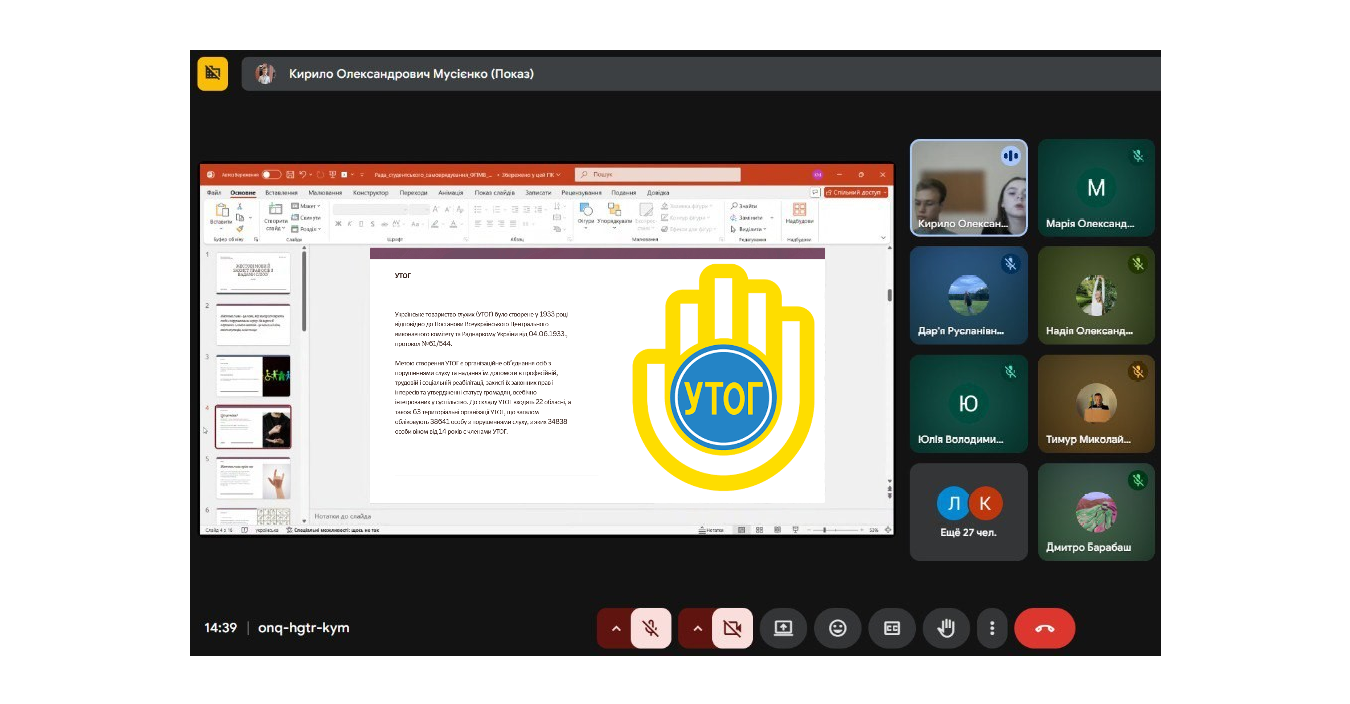Open the emoji reactions button
The height and width of the screenshot is (704, 1350).
point(837,628)
